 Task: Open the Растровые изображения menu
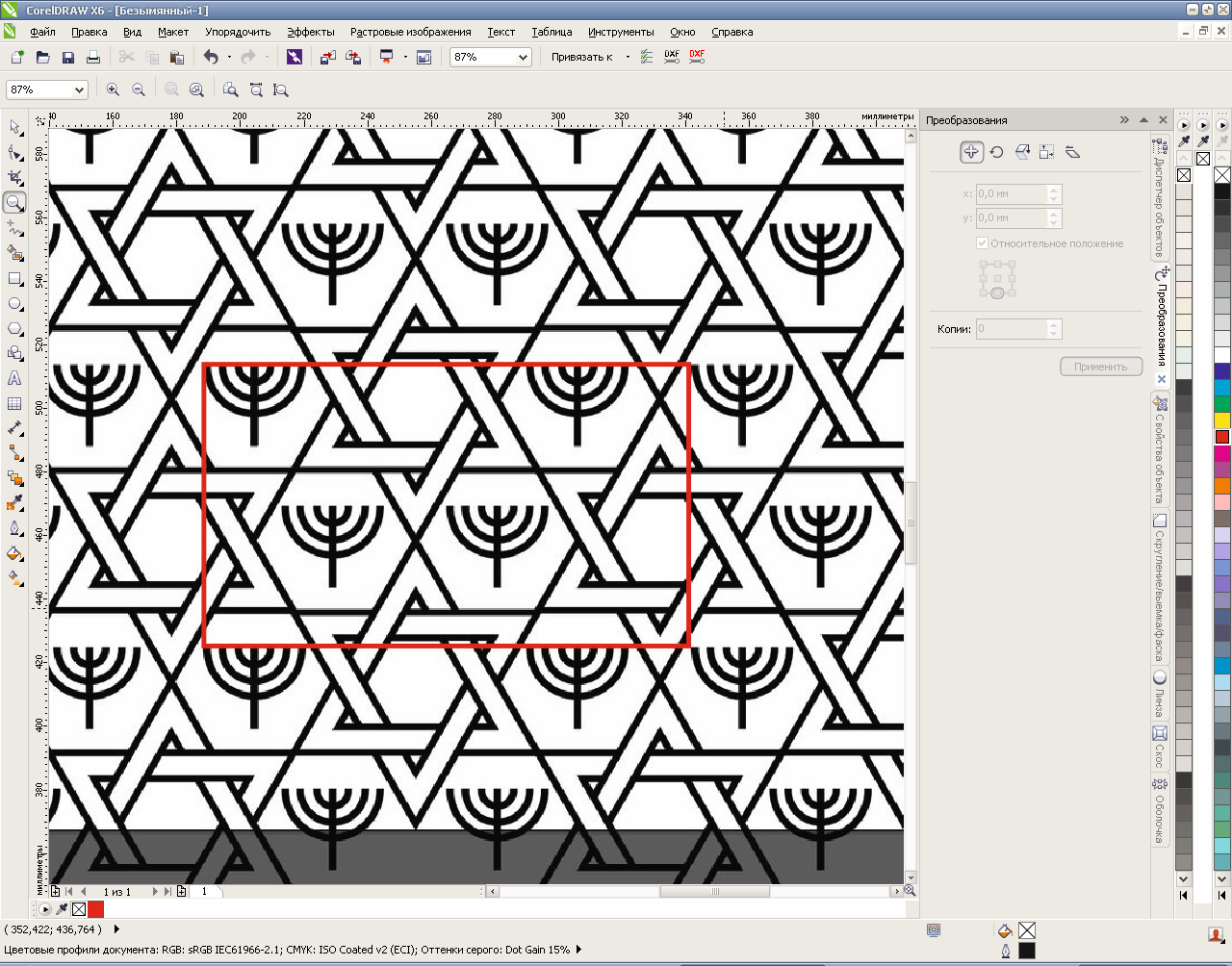click(x=411, y=32)
